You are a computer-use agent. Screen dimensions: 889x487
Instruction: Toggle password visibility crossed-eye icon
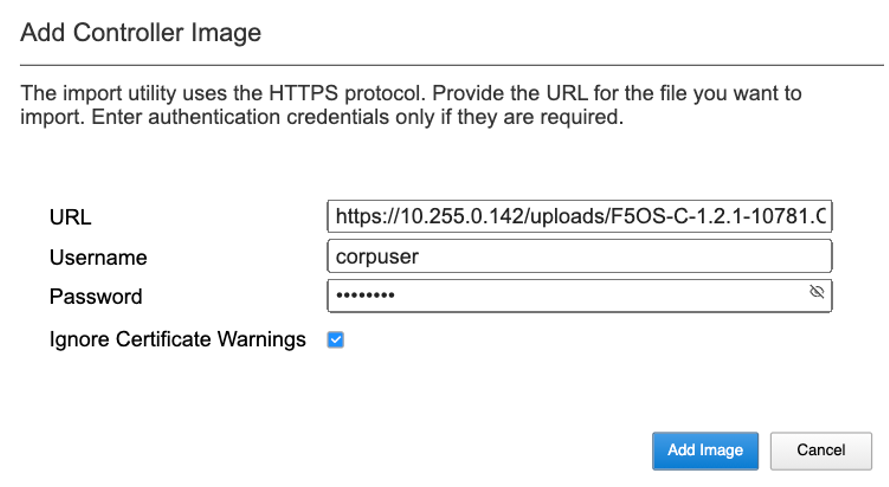[x=816, y=292]
